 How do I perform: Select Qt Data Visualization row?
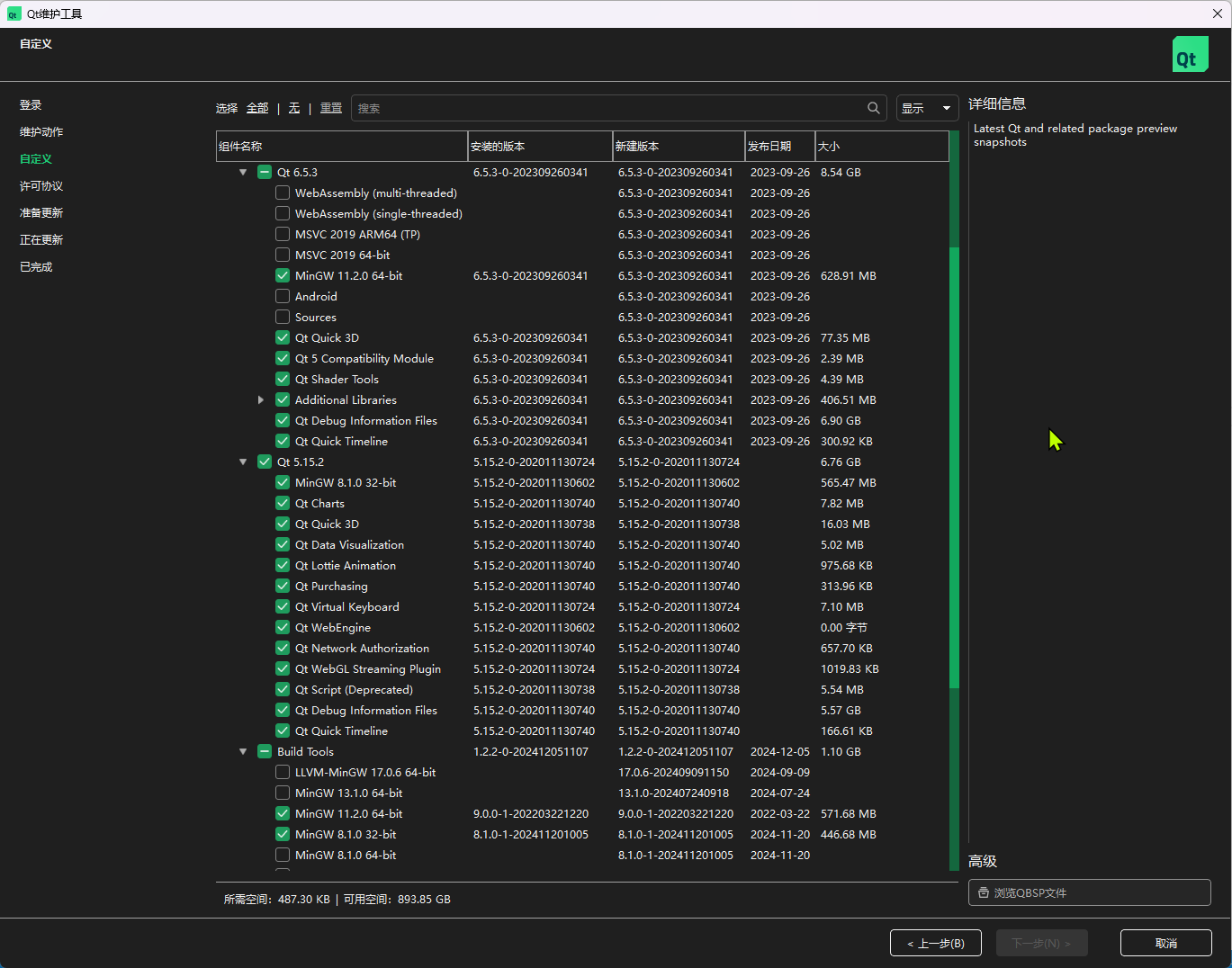pyautogui.click(x=582, y=544)
